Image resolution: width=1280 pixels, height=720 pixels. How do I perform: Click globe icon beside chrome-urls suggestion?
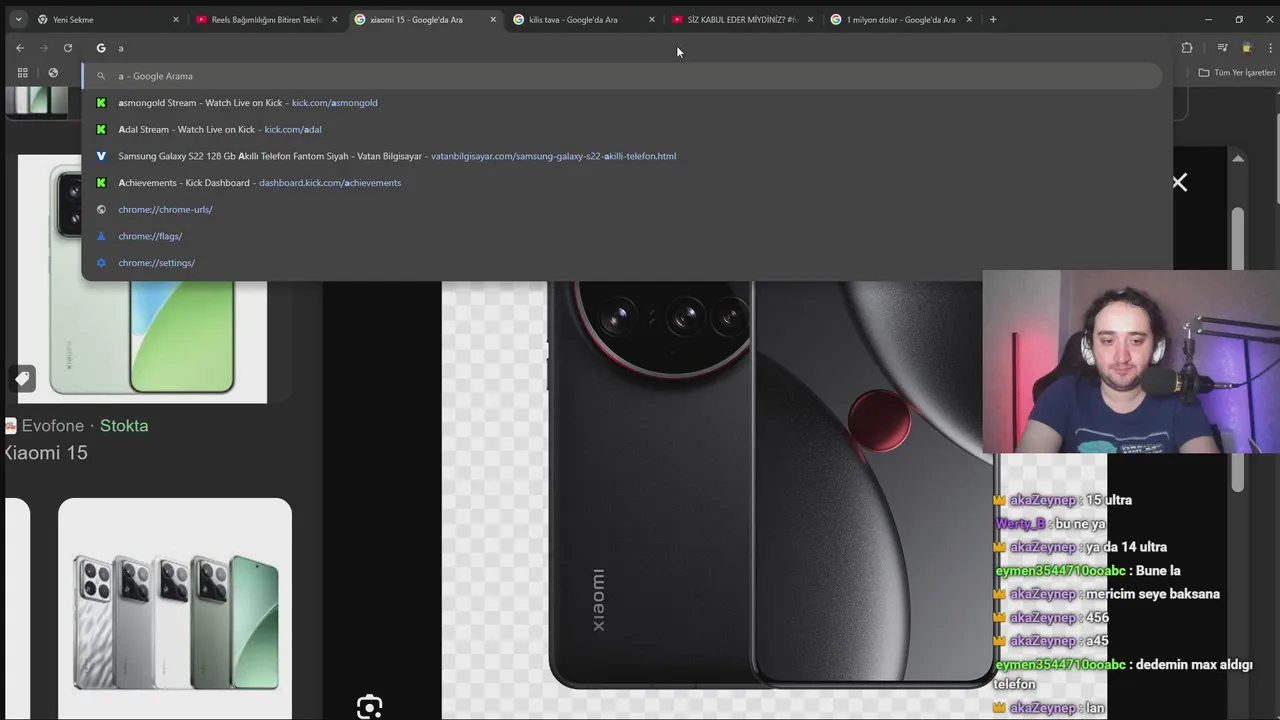click(101, 209)
